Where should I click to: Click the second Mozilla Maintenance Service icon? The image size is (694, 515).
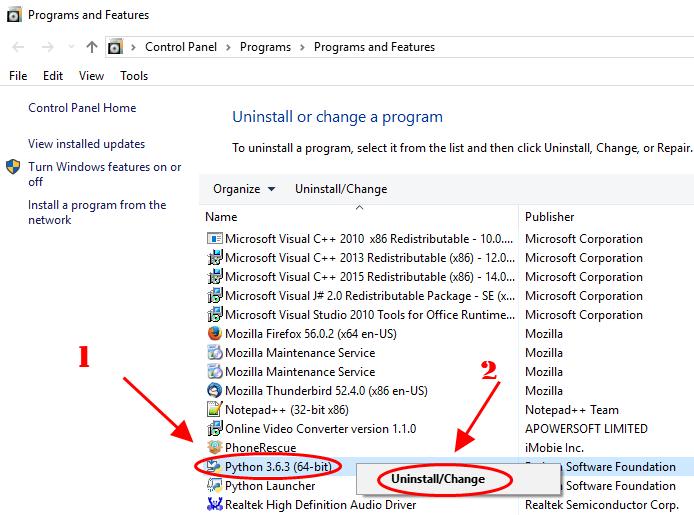[215, 372]
